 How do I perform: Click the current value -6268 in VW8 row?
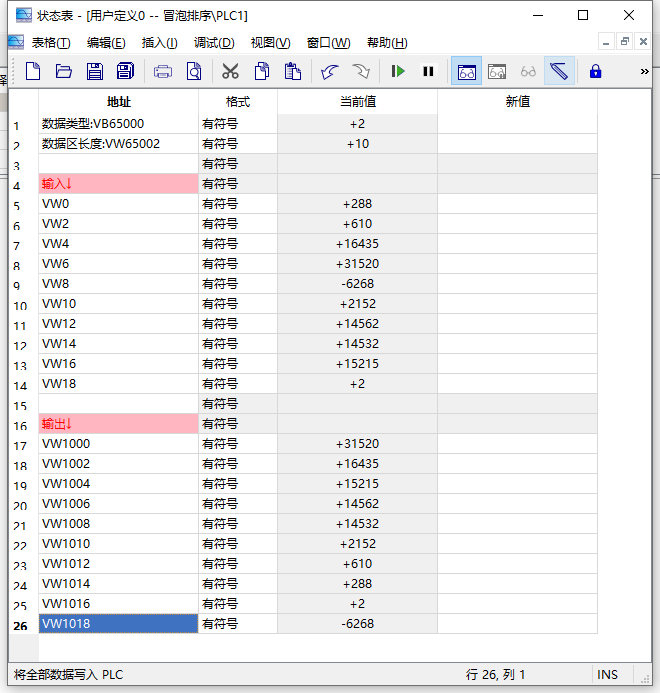(358, 284)
